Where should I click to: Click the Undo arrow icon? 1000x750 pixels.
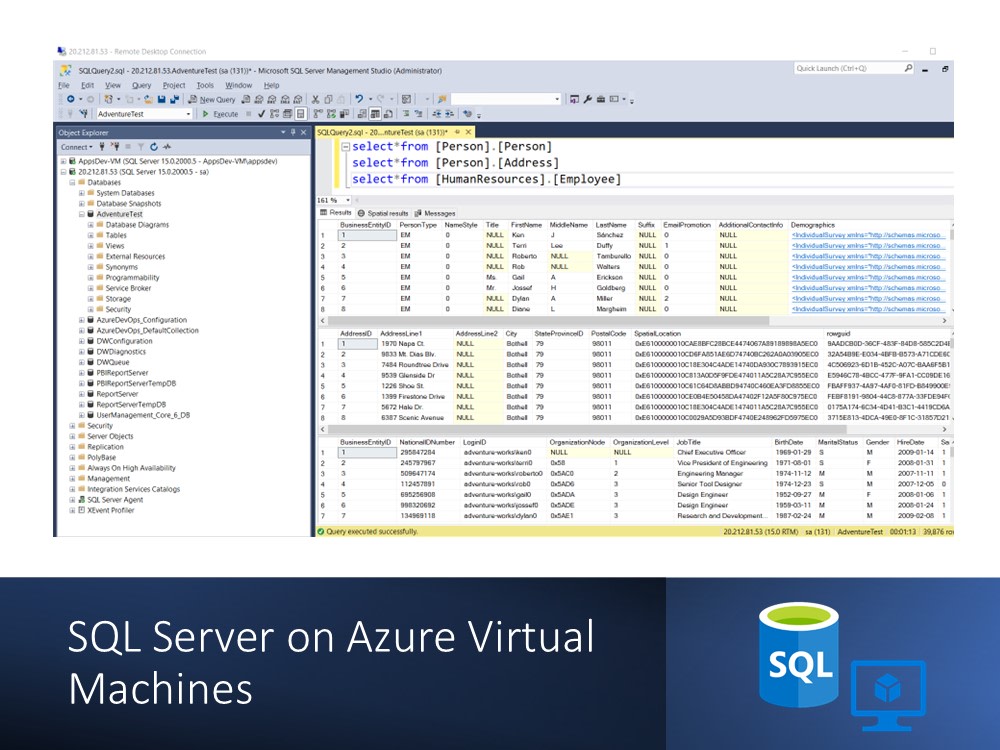pyautogui.click(x=359, y=99)
